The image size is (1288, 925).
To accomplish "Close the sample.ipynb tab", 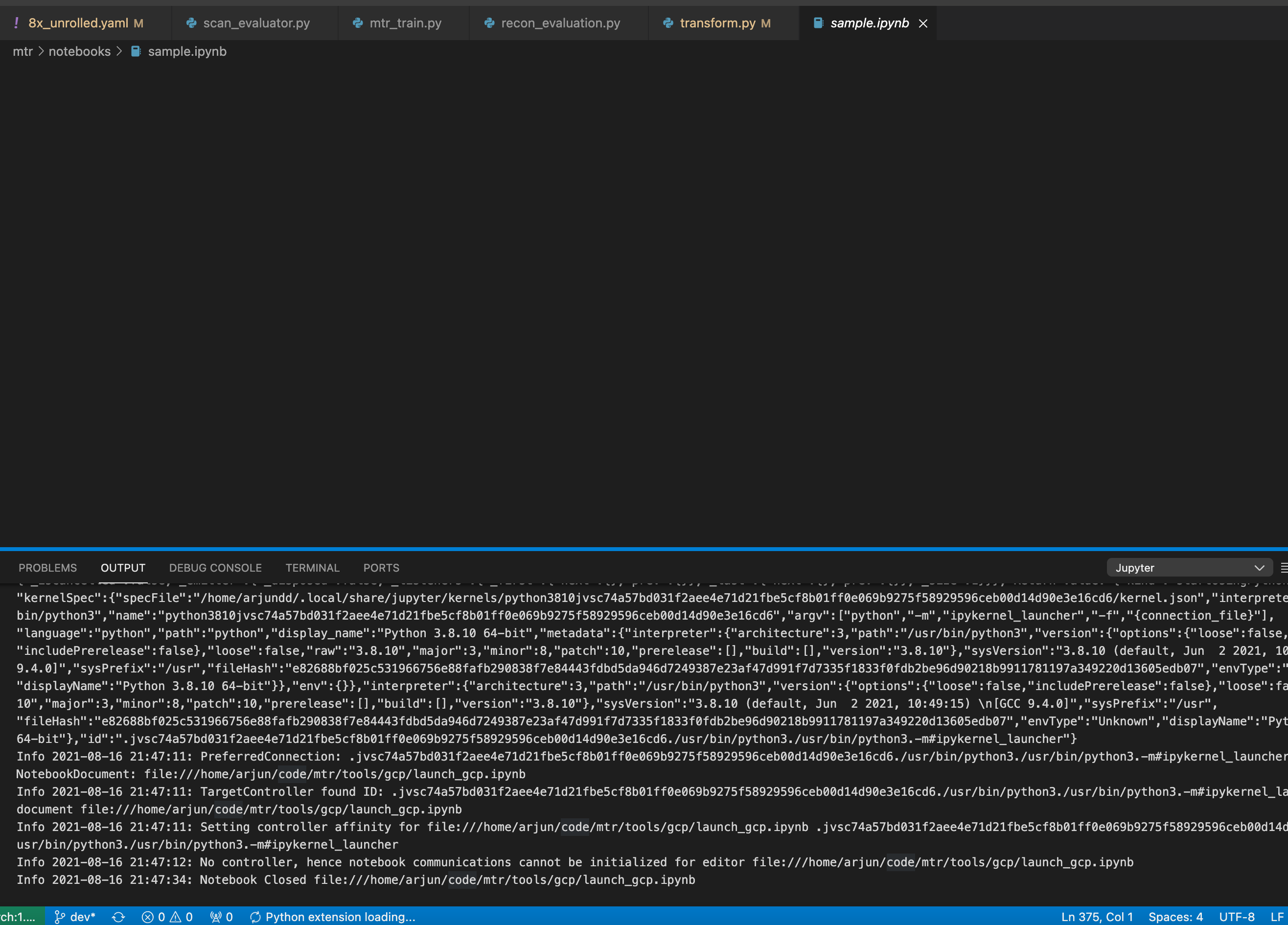I will 923,23.
